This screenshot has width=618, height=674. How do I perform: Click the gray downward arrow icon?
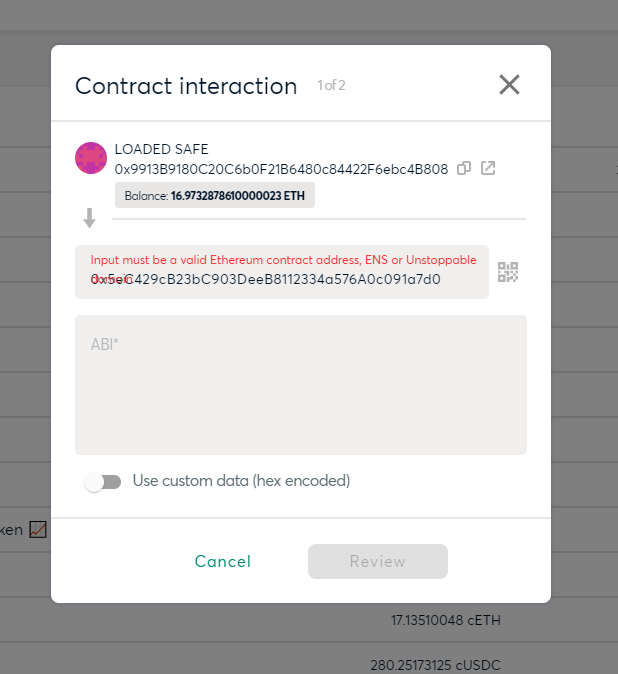(x=89, y=218)
